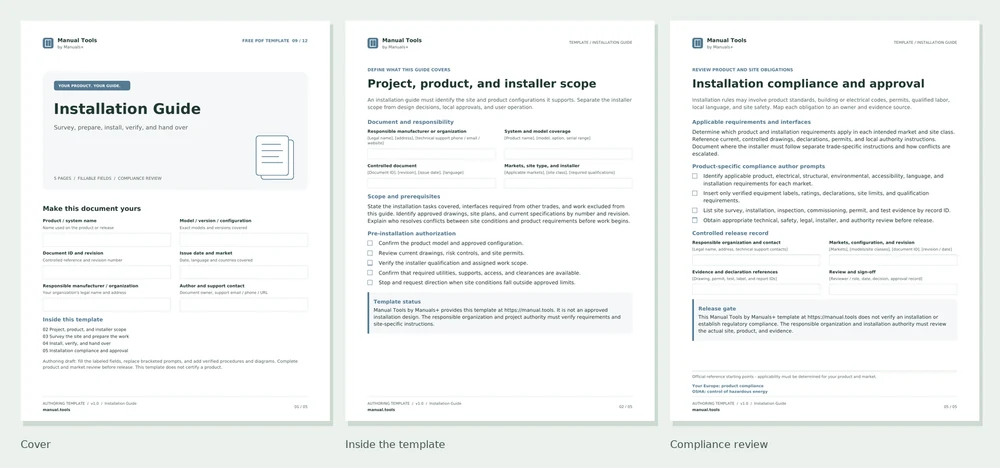Check 'List site survey, installation, inspection' box
Viewport: 1000px width, 468px height.
pyautogui.click(x=695, y=210)
